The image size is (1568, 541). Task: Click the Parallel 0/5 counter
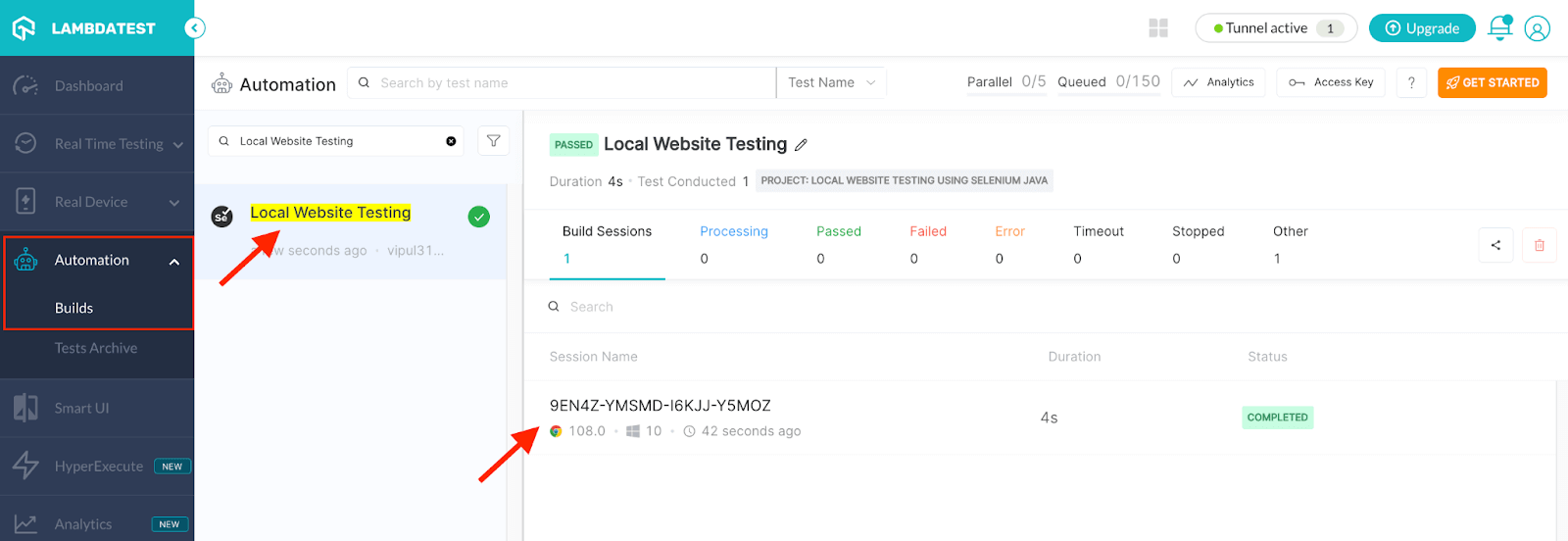point(1006,82)
